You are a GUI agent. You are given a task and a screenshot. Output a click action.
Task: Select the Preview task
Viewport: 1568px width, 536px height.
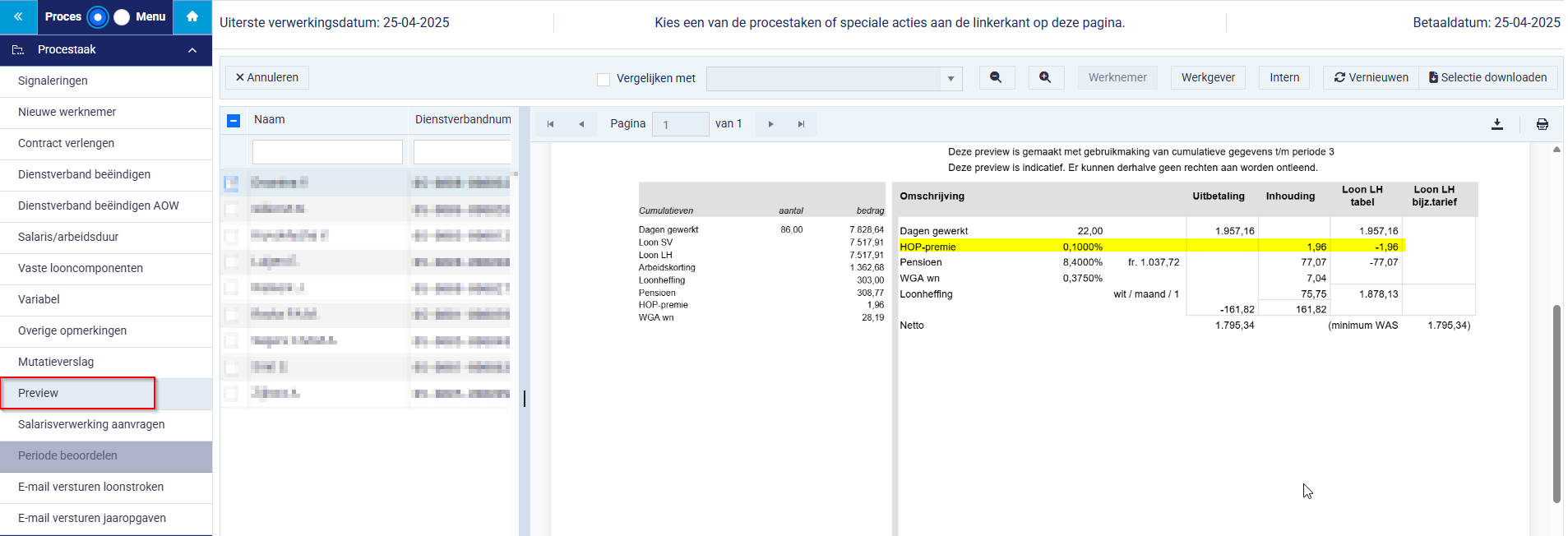coord(106,393)
